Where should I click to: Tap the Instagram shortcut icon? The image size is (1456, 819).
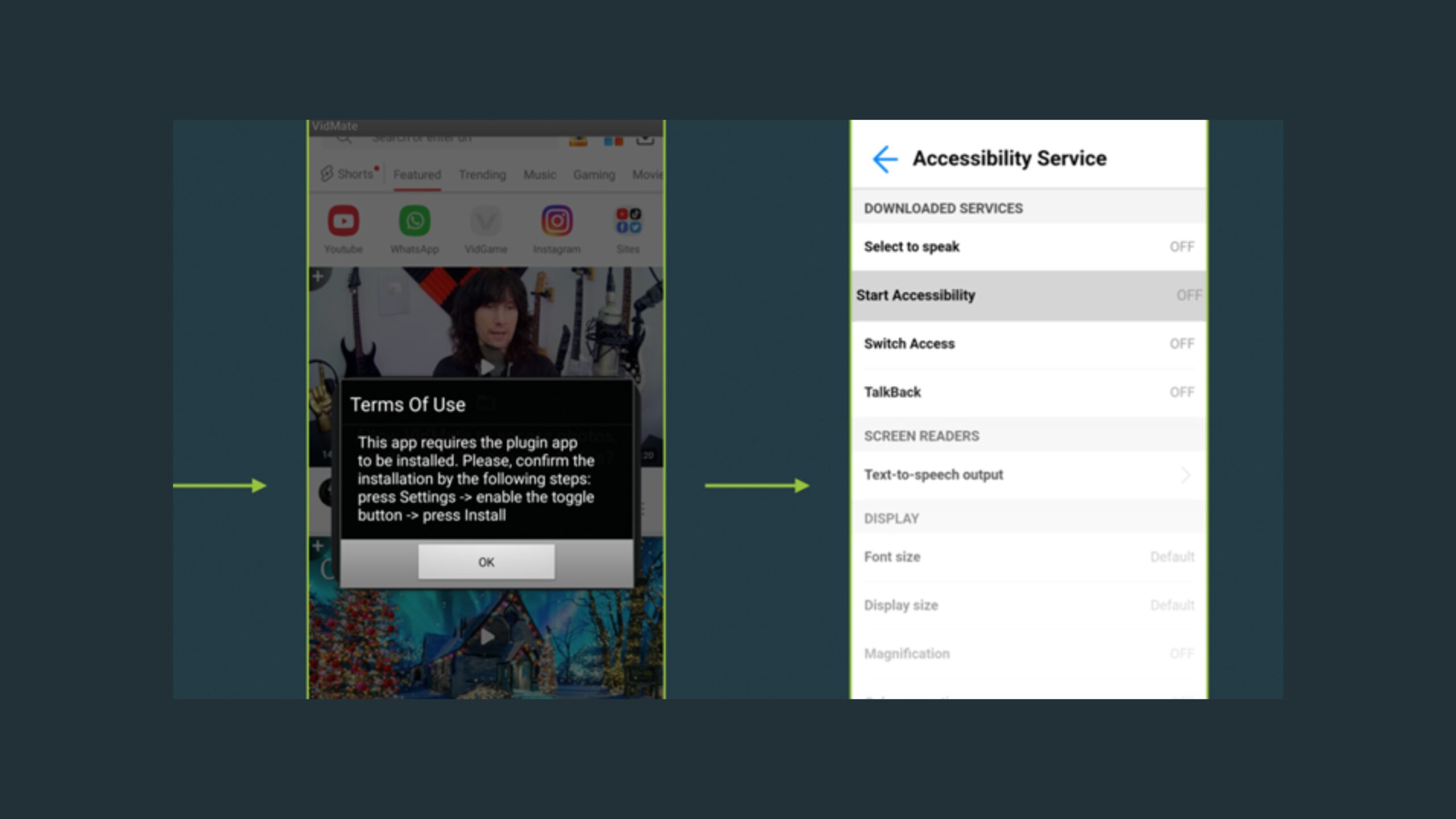pyautogui.click(x=557, y=221)
